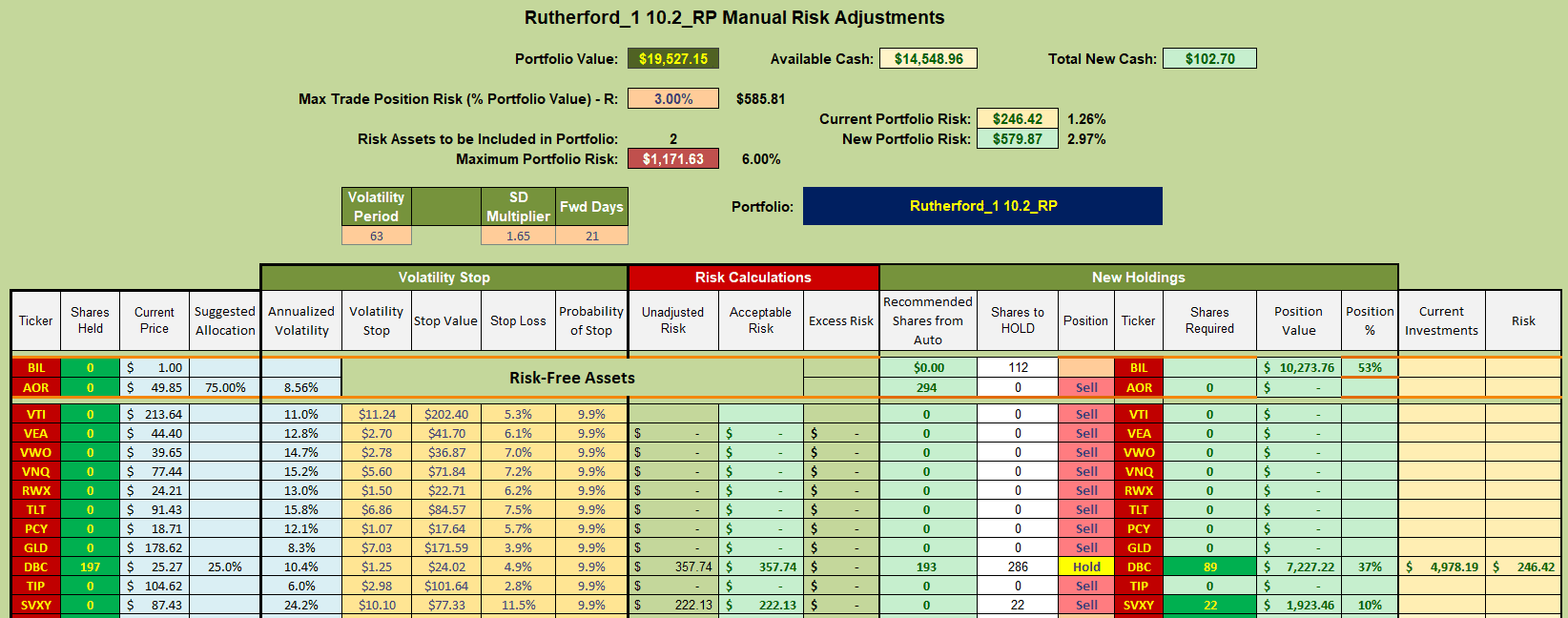Select SVXY stop value $77.33

coord(446,605)
